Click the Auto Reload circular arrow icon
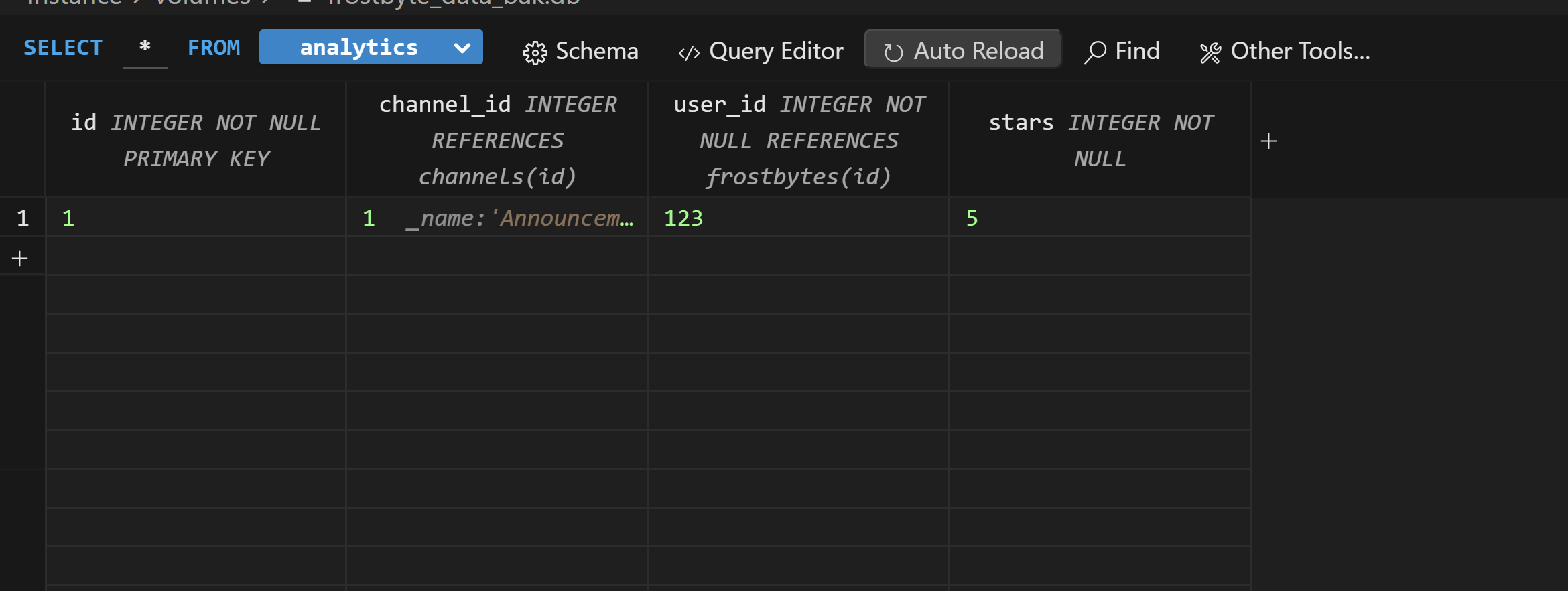Image resolution: width=1568 pixels, height=591 pixels. [x=893, y=52]
